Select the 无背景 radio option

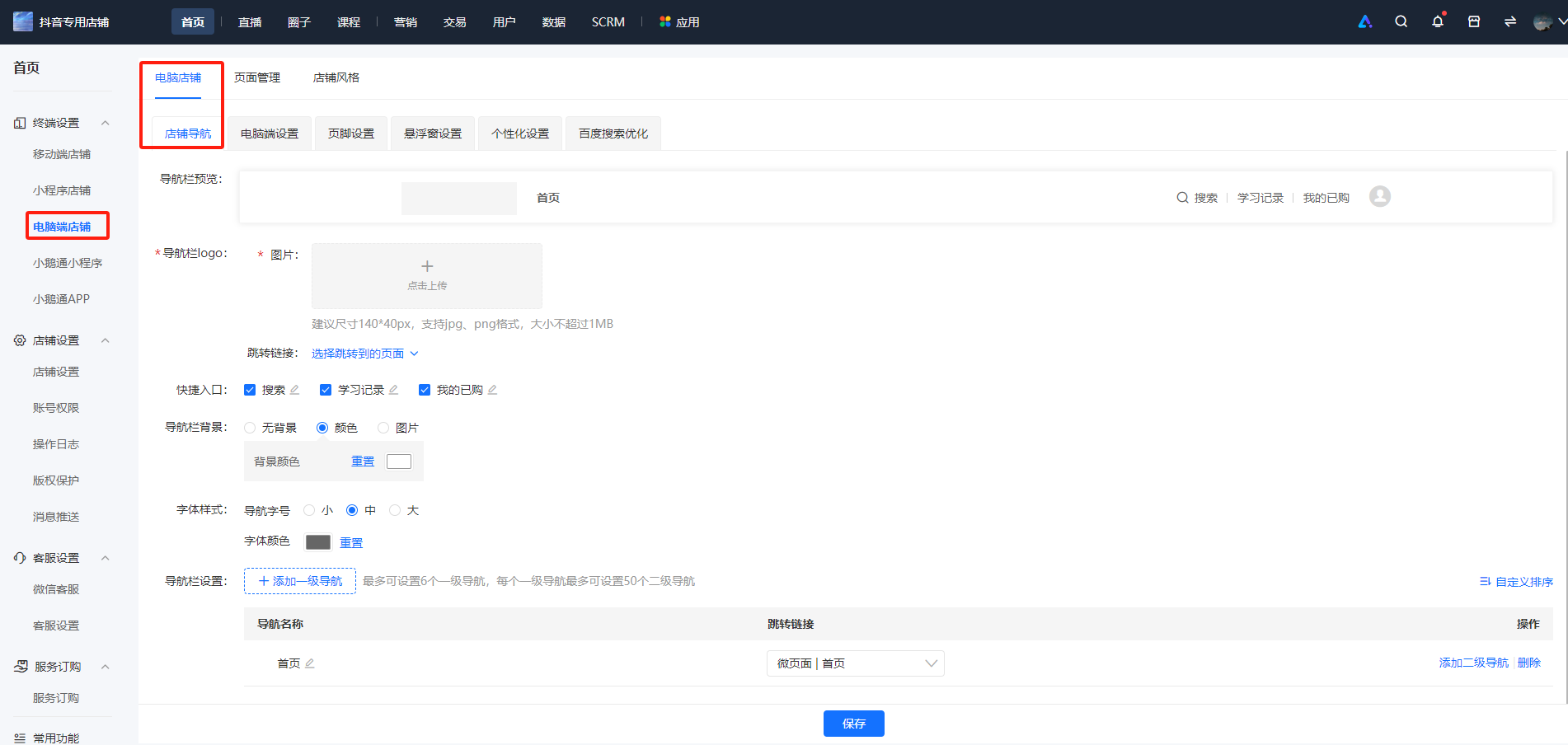[x=250, y=428]
